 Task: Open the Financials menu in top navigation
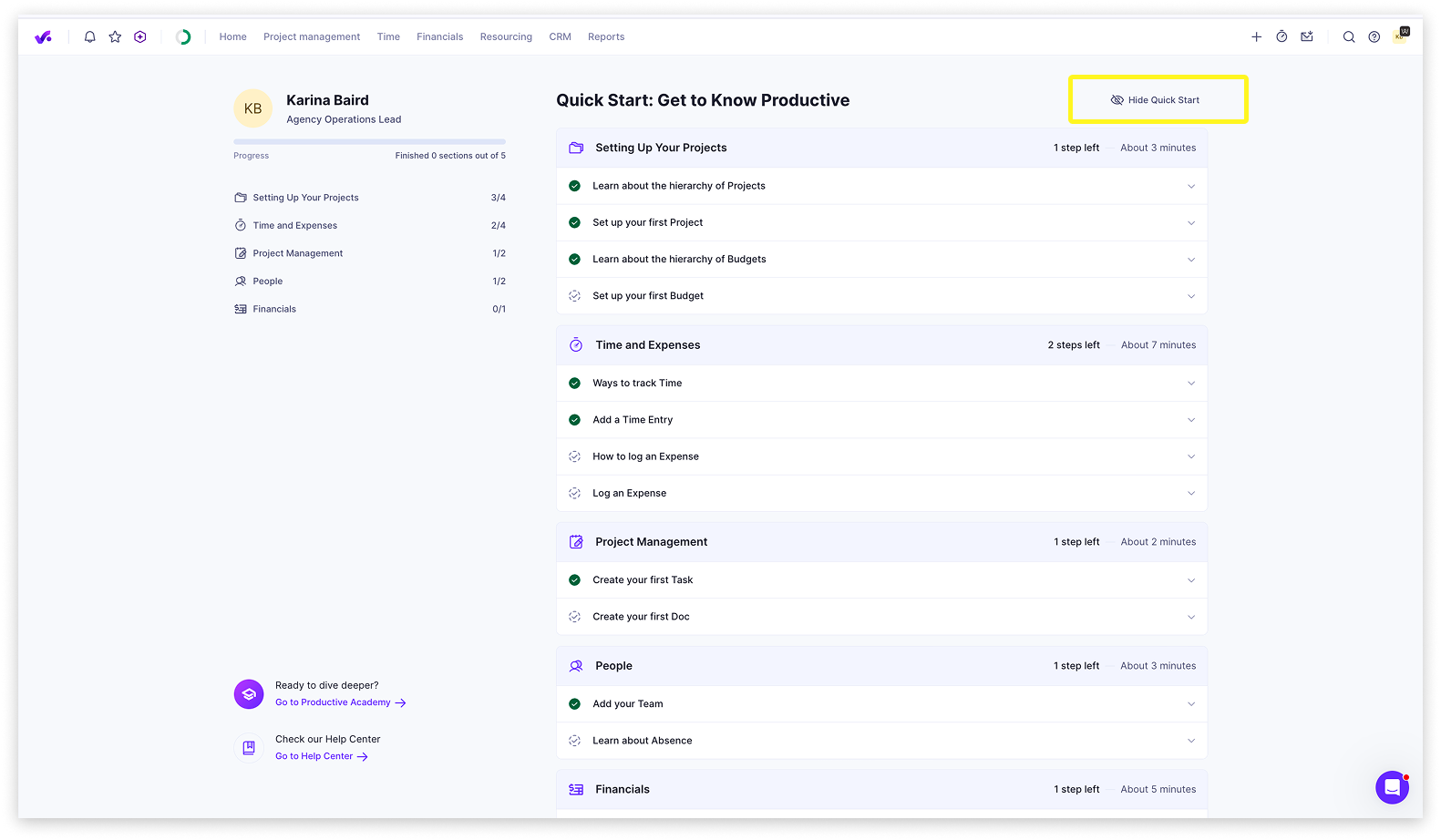pos(439,37)
